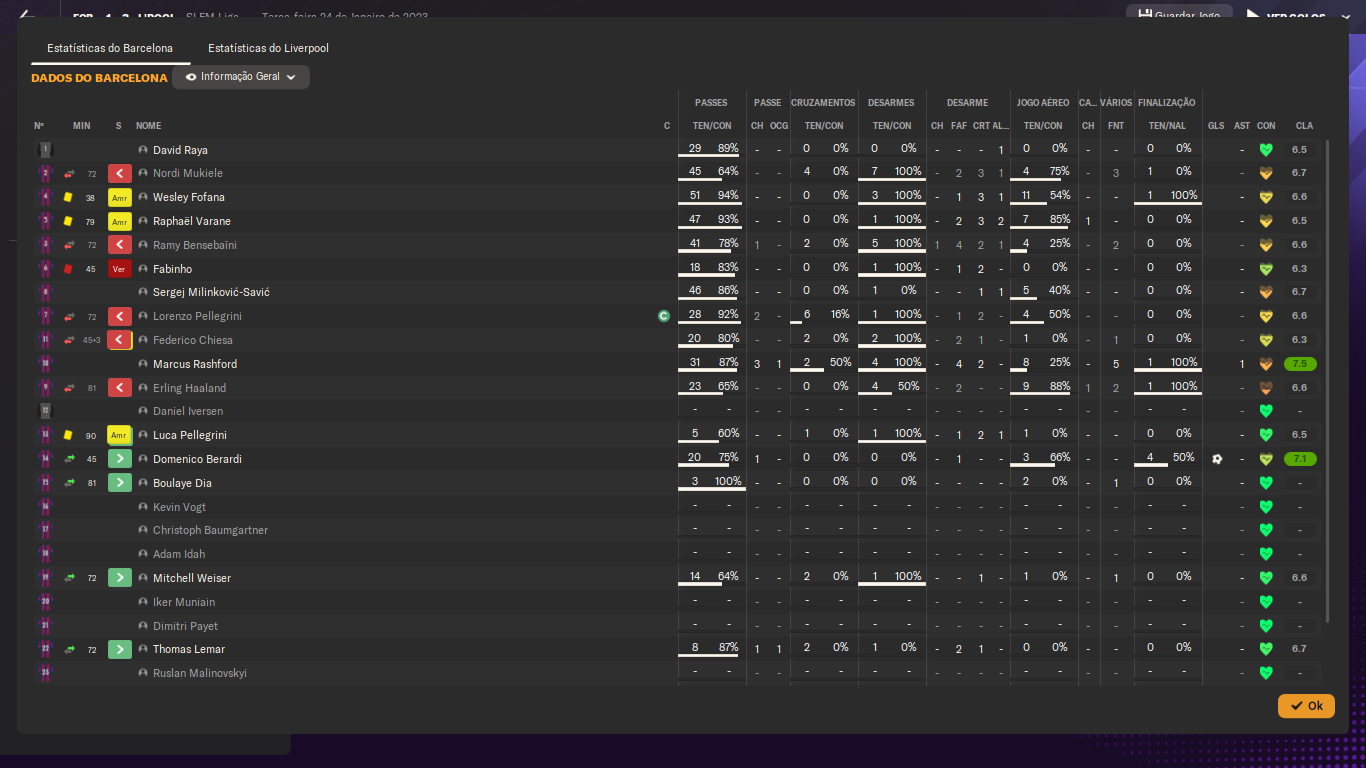Click the back arrow at the top left

pos(27,15)
